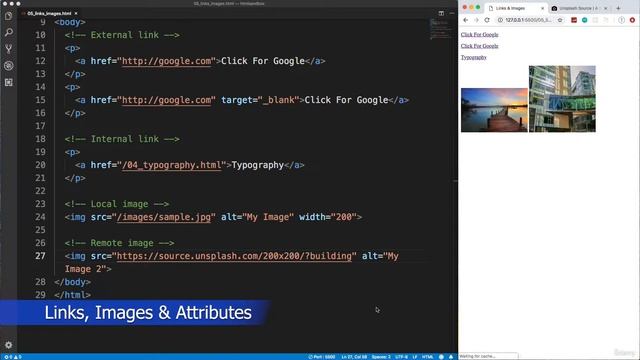640x360 pixels.
Task: Click the width="200" attribute on line 24
Action: [328, 217]
